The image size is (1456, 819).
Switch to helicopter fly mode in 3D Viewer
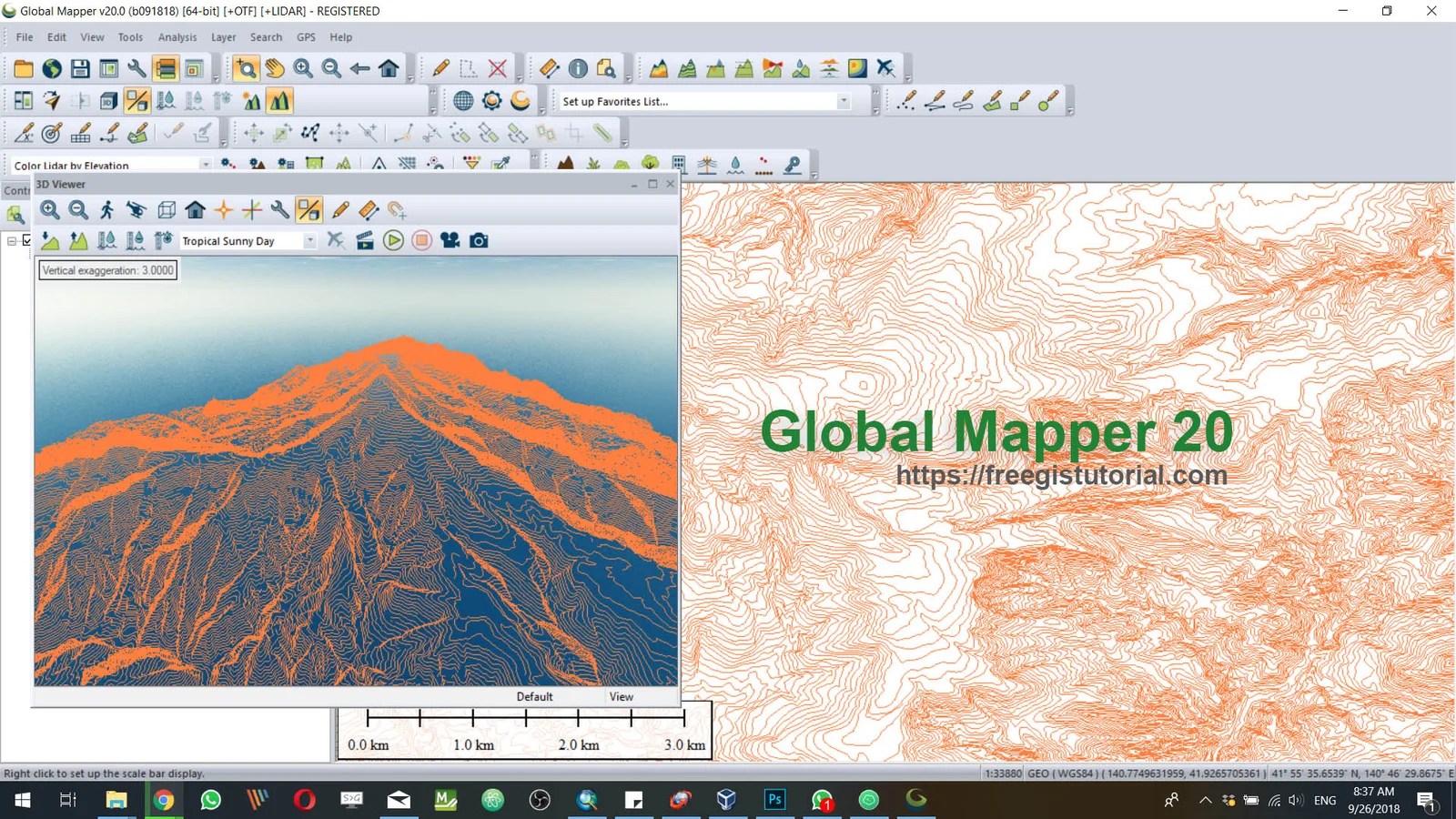click(x=136, y=210)
